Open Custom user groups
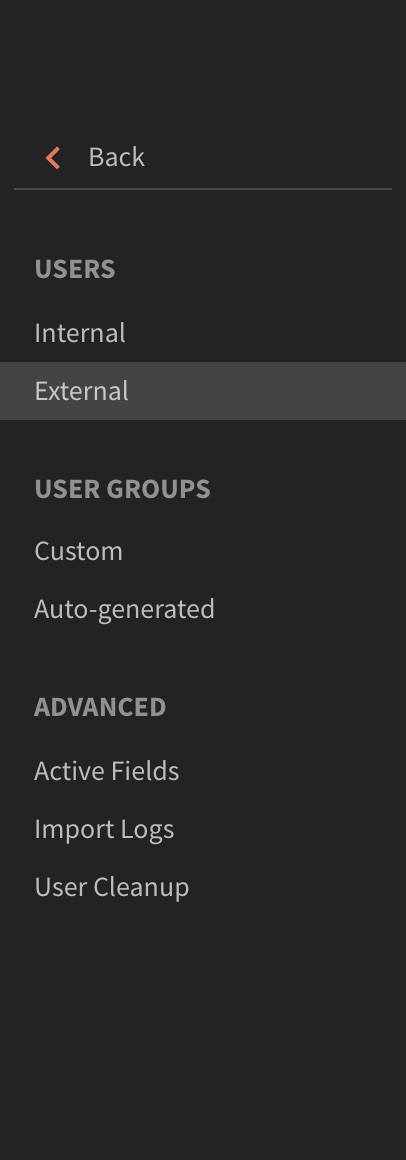The height and width of the screenshot is (1160, 406). [78, 551]
